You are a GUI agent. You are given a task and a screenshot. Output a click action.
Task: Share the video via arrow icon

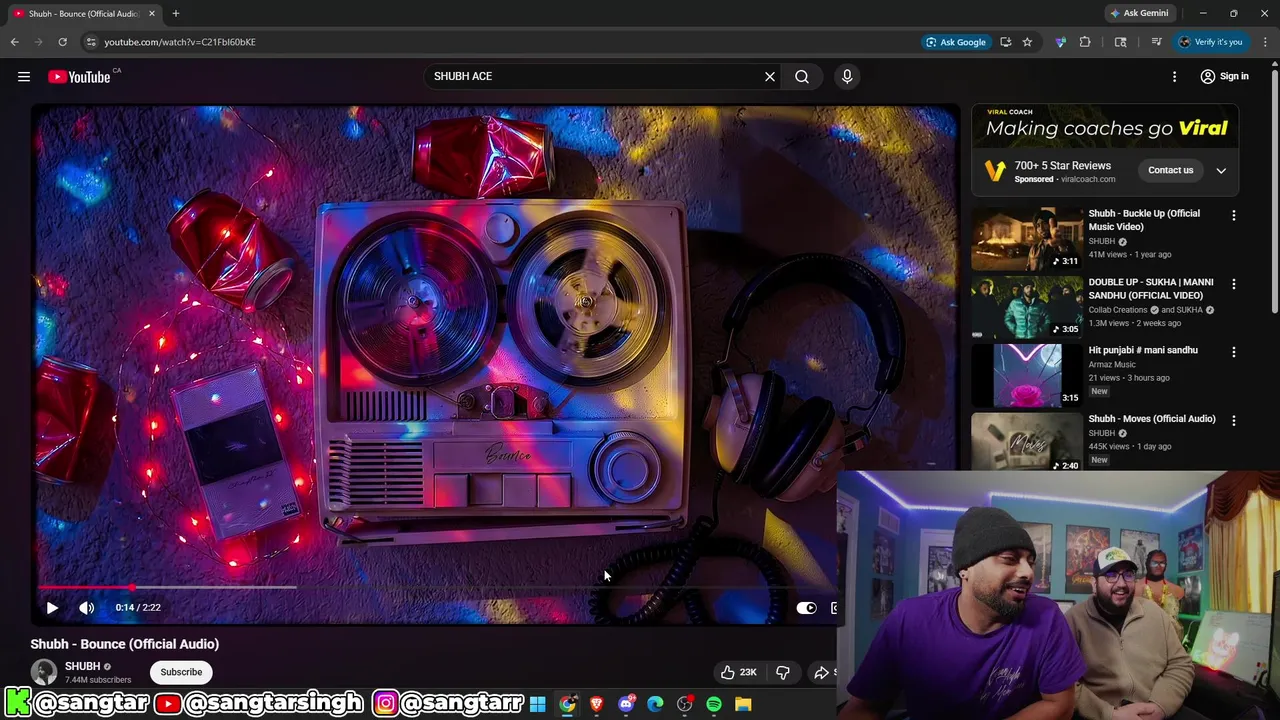pos(822,672)
